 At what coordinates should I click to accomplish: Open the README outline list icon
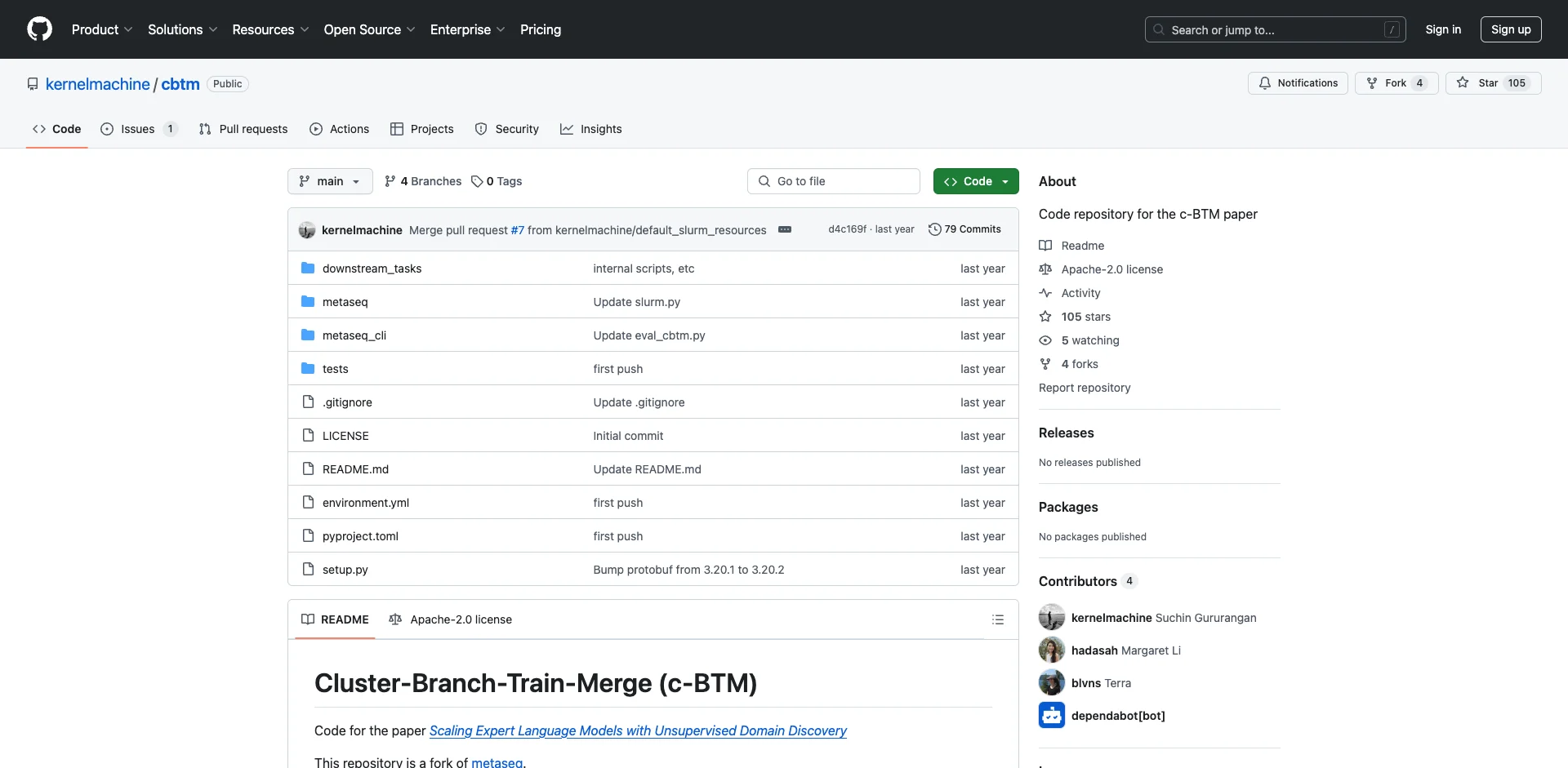point(997,619)
